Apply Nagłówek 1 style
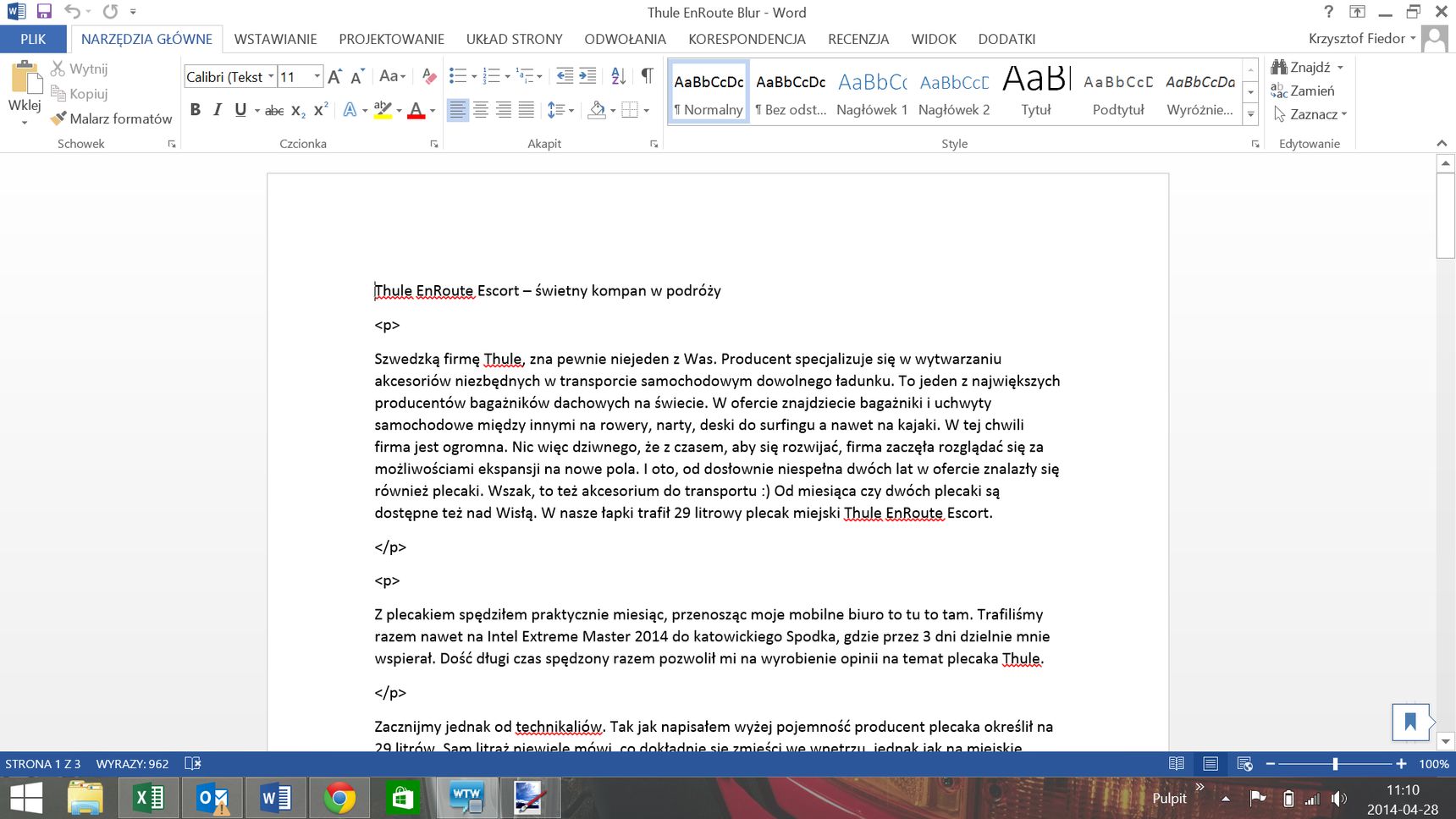This screenshot has height=819, width=1456. [872, 92]
